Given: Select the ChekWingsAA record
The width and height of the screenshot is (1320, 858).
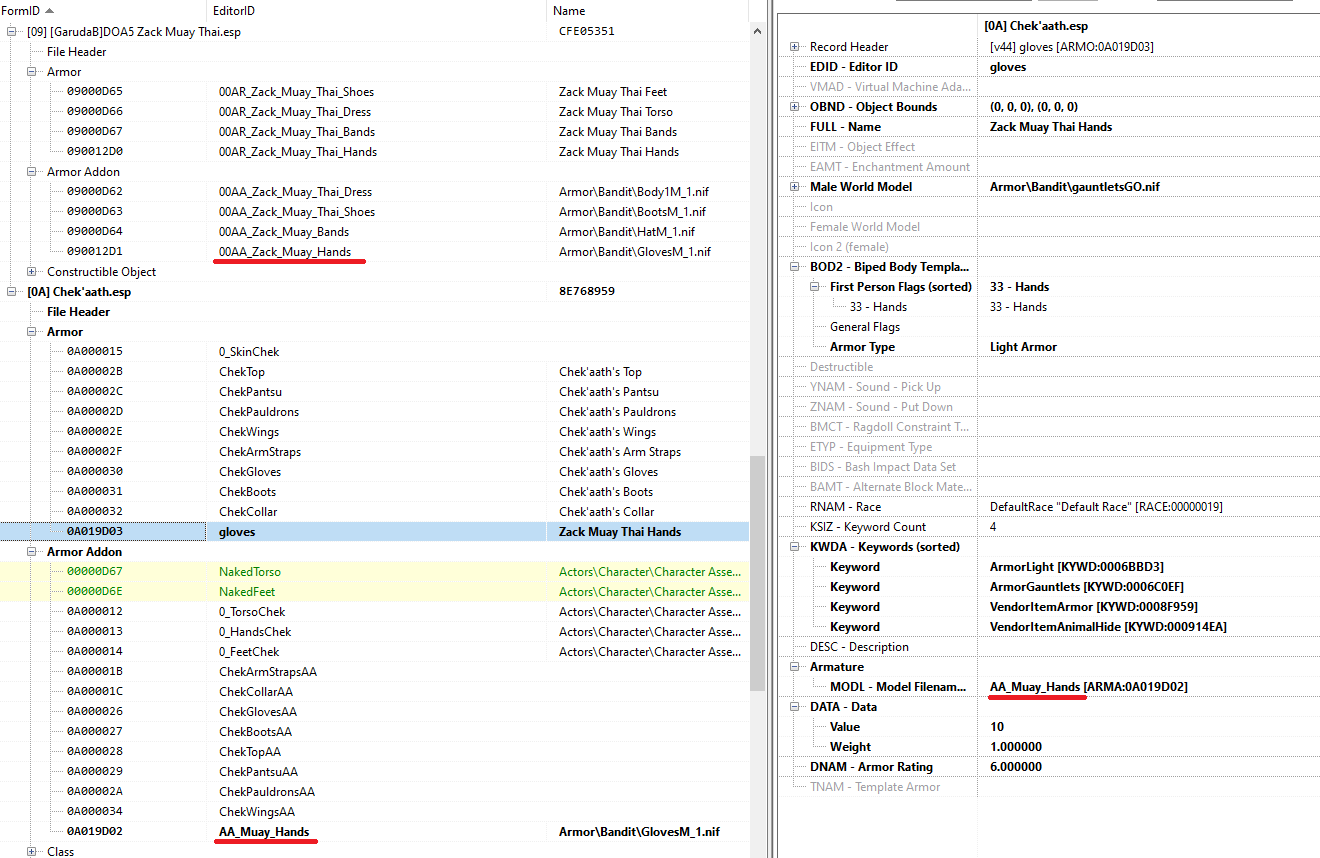Looking at the screenshot, I should coord(374,812).
